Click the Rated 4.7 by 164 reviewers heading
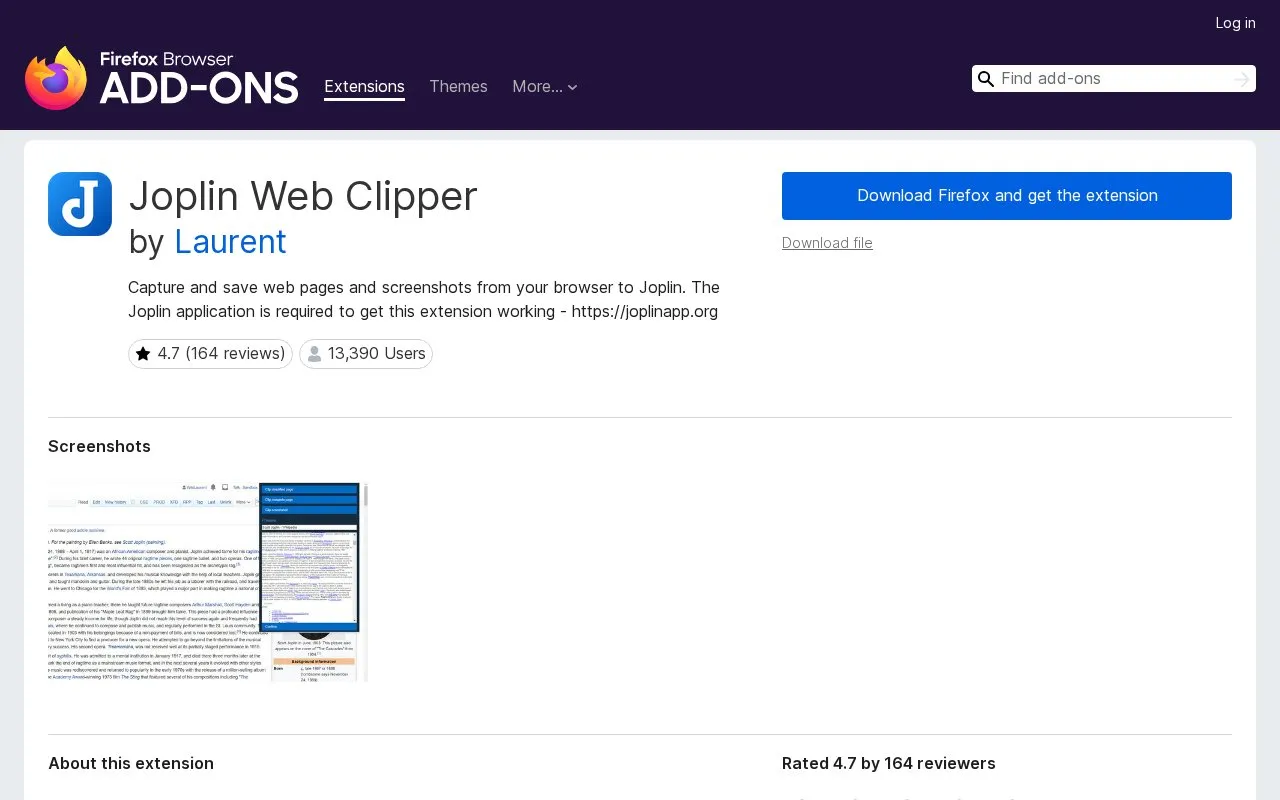 pos(889,763)
